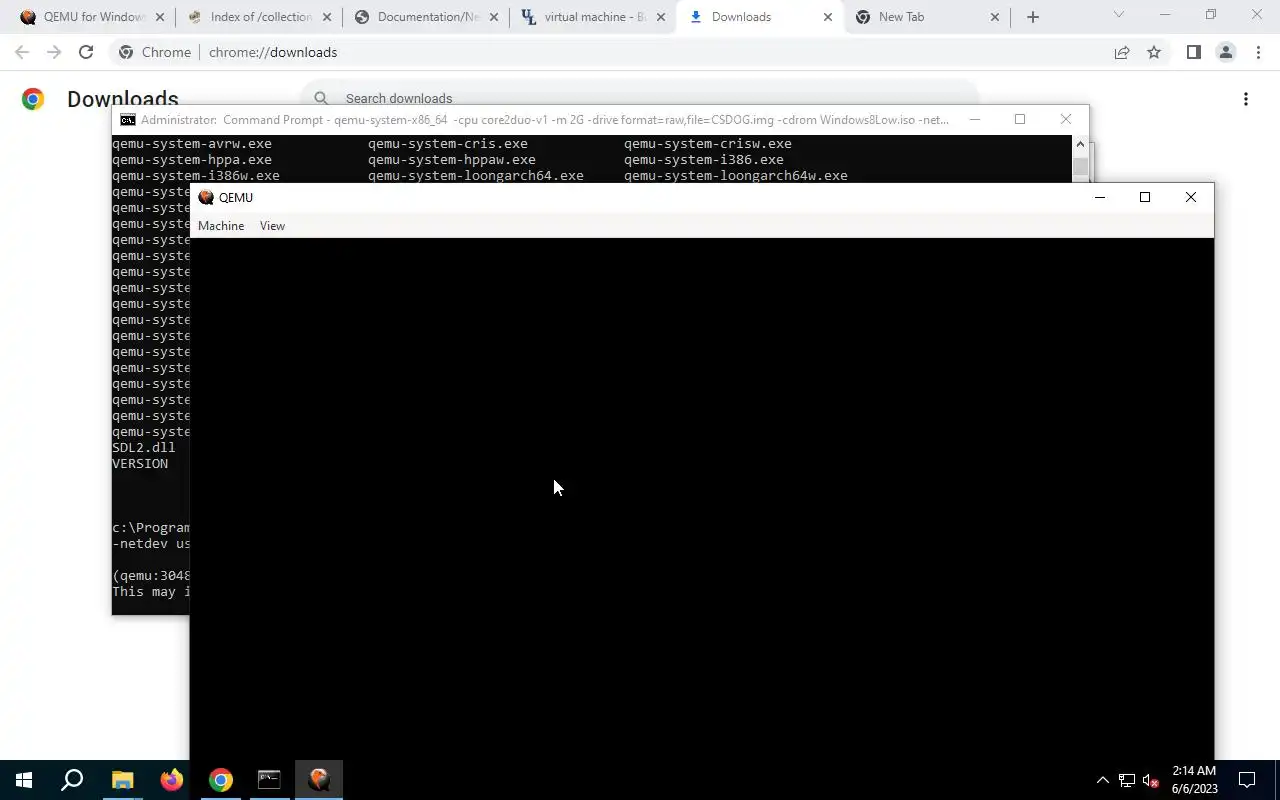
Task: Select SDL2.dll text in Command Prompt
Action: 144,448
